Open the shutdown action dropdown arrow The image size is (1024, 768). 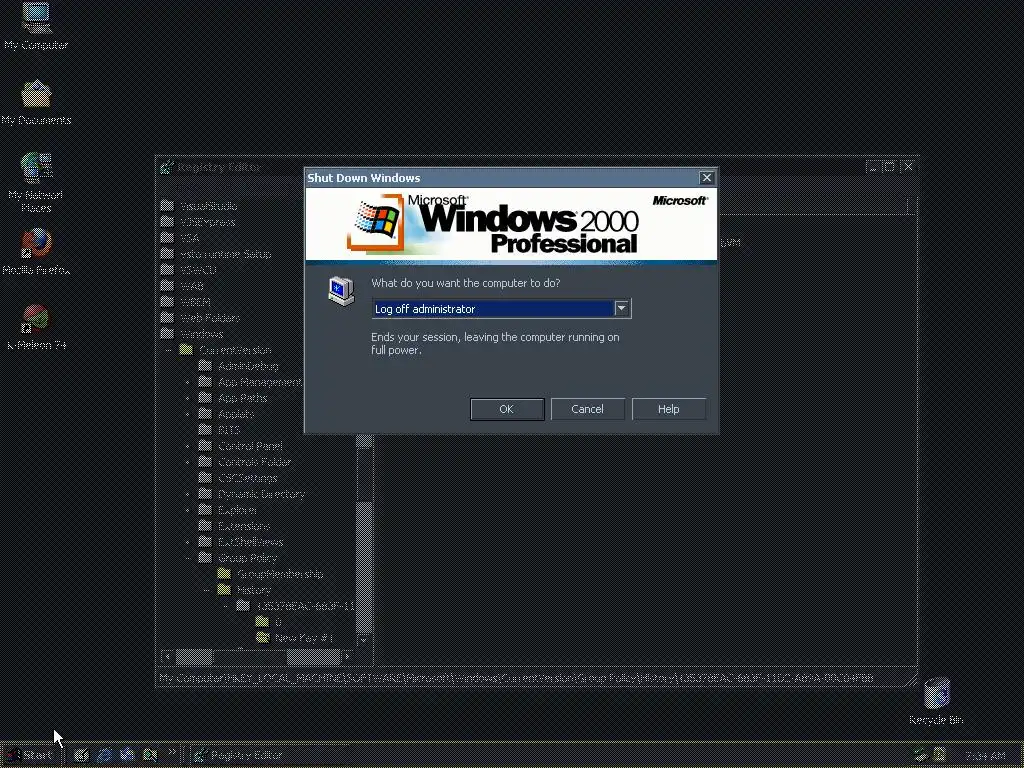(622, 308)
